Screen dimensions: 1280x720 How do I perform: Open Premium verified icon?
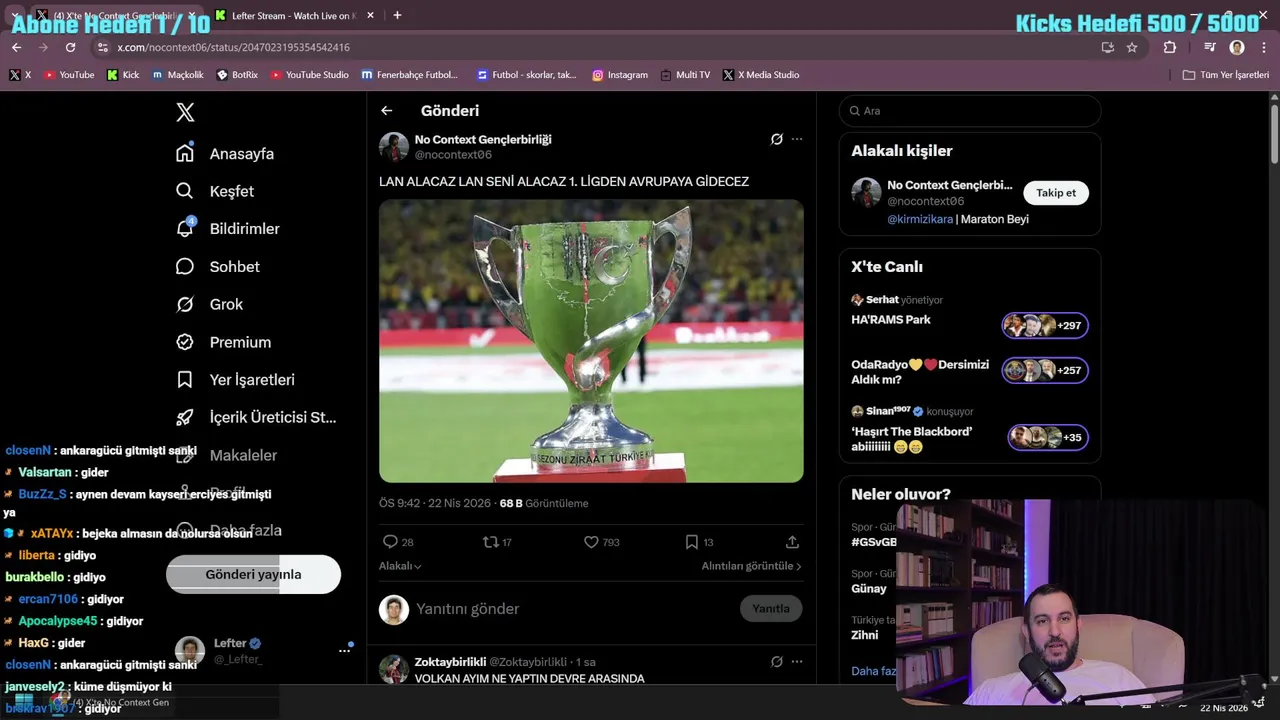pos(184,342)
